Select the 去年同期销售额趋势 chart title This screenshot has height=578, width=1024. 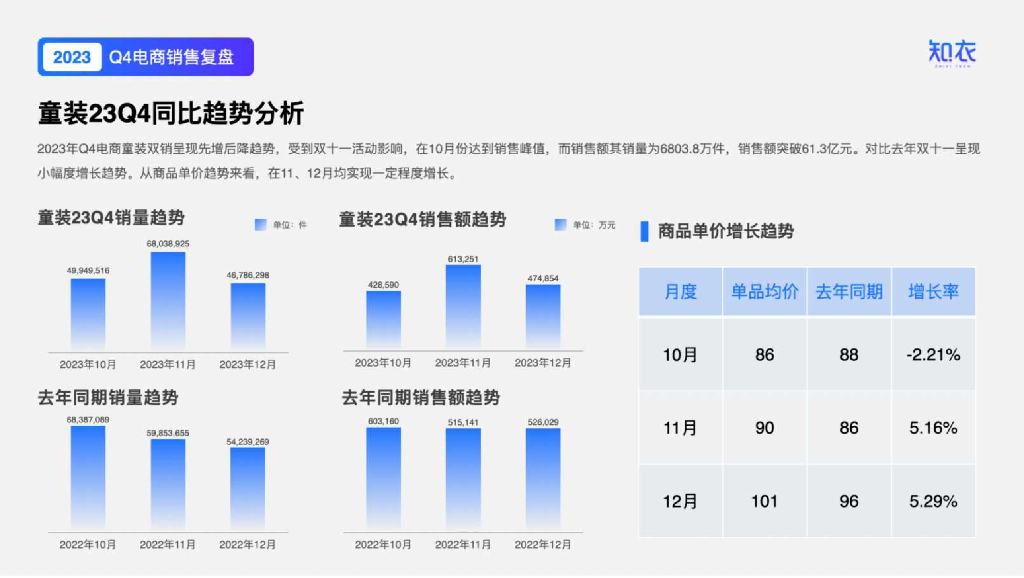point(421,398)
